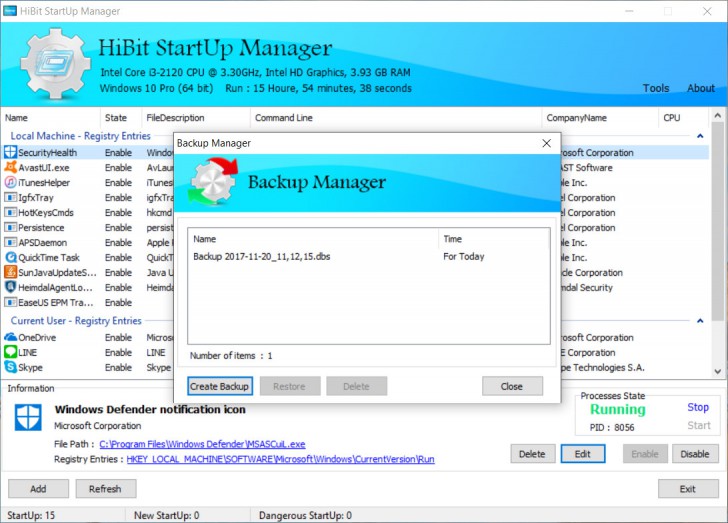Close Backup Manager with the X

pos(546,143)
